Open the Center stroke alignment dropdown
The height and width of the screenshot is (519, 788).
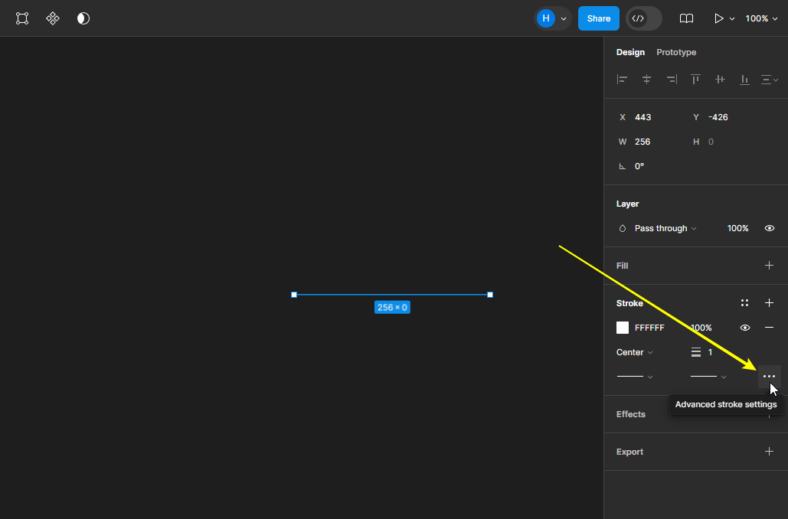click(634, 352)
